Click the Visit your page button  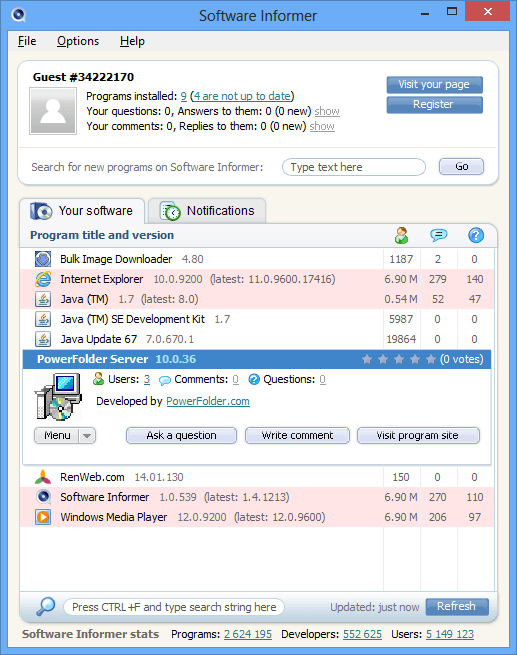[434, 85]
